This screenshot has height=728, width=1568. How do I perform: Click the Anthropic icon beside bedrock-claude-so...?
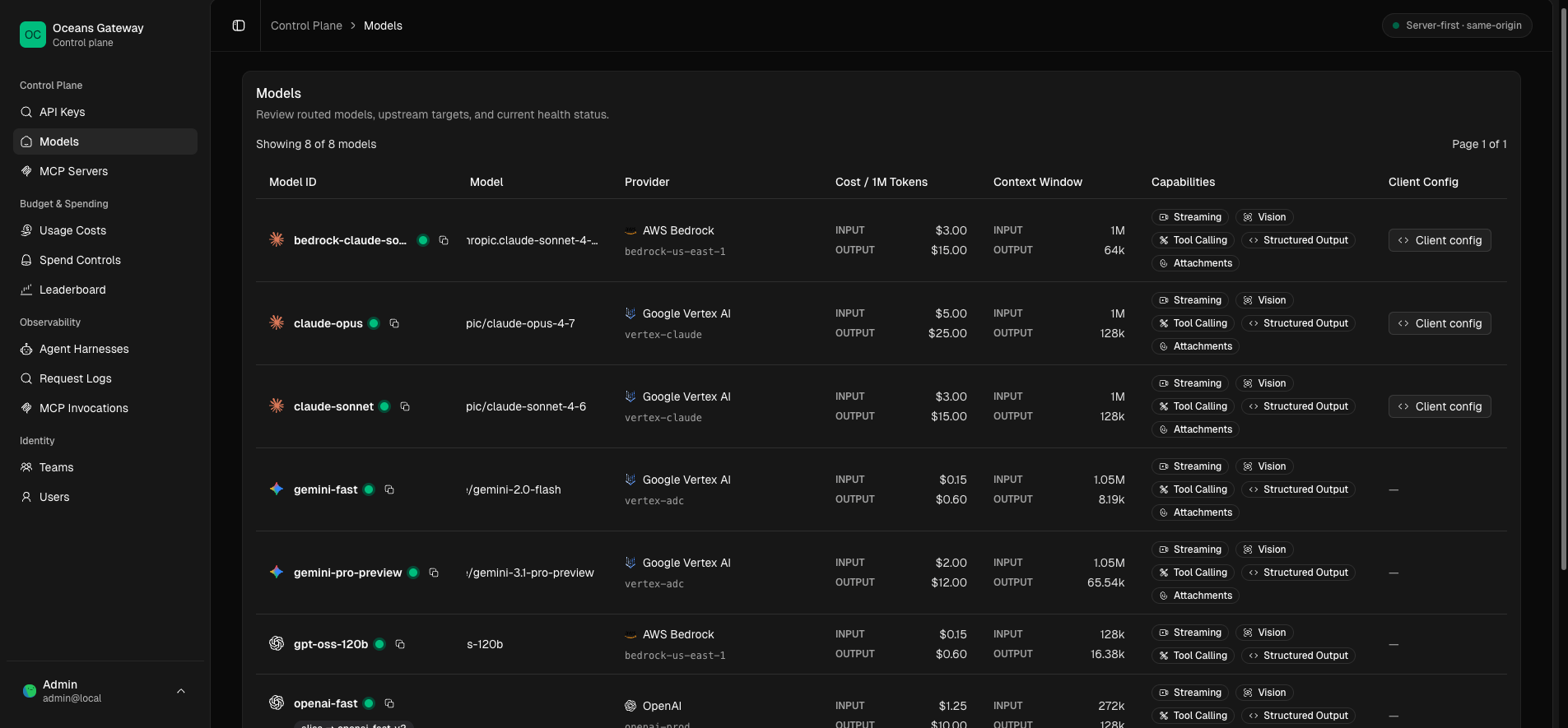(277, 239)
